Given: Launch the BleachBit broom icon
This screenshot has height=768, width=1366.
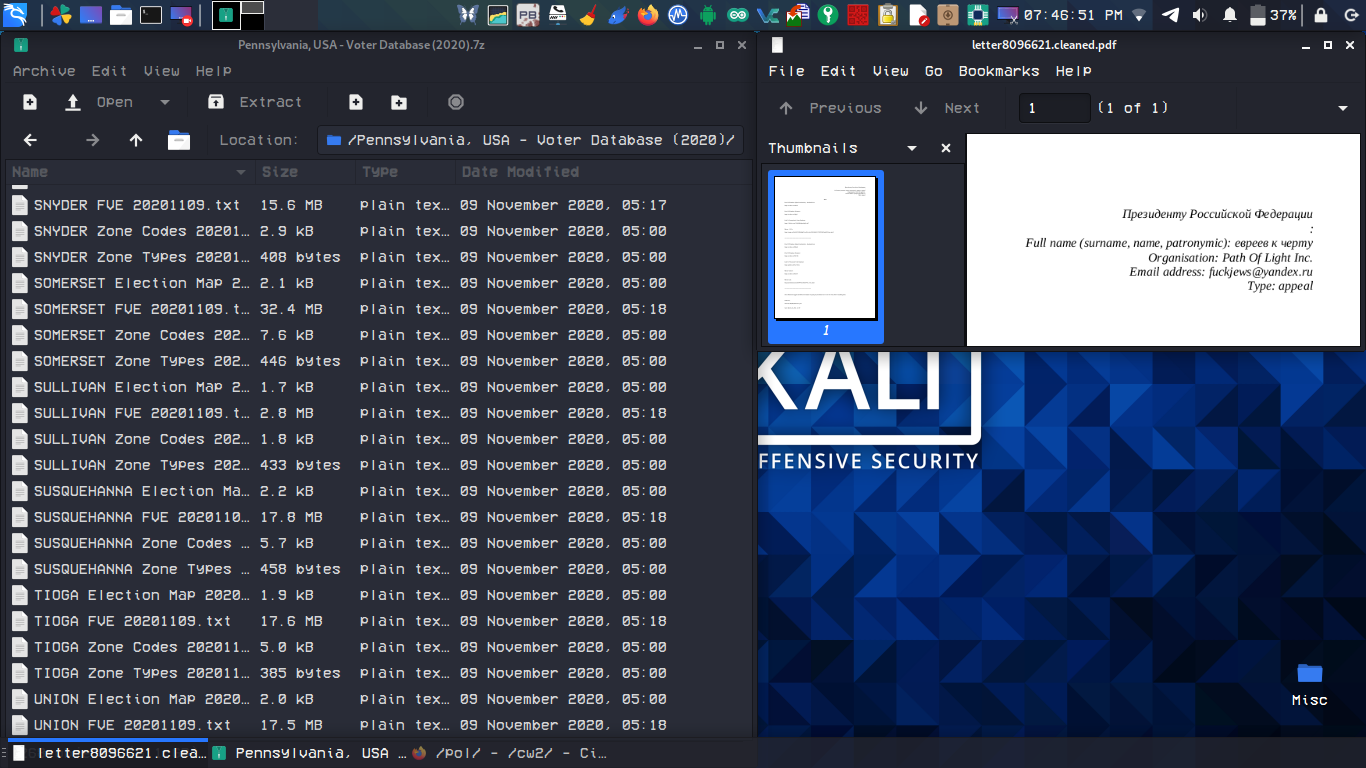Looking at the screenshot, I should tap(588, 15).
